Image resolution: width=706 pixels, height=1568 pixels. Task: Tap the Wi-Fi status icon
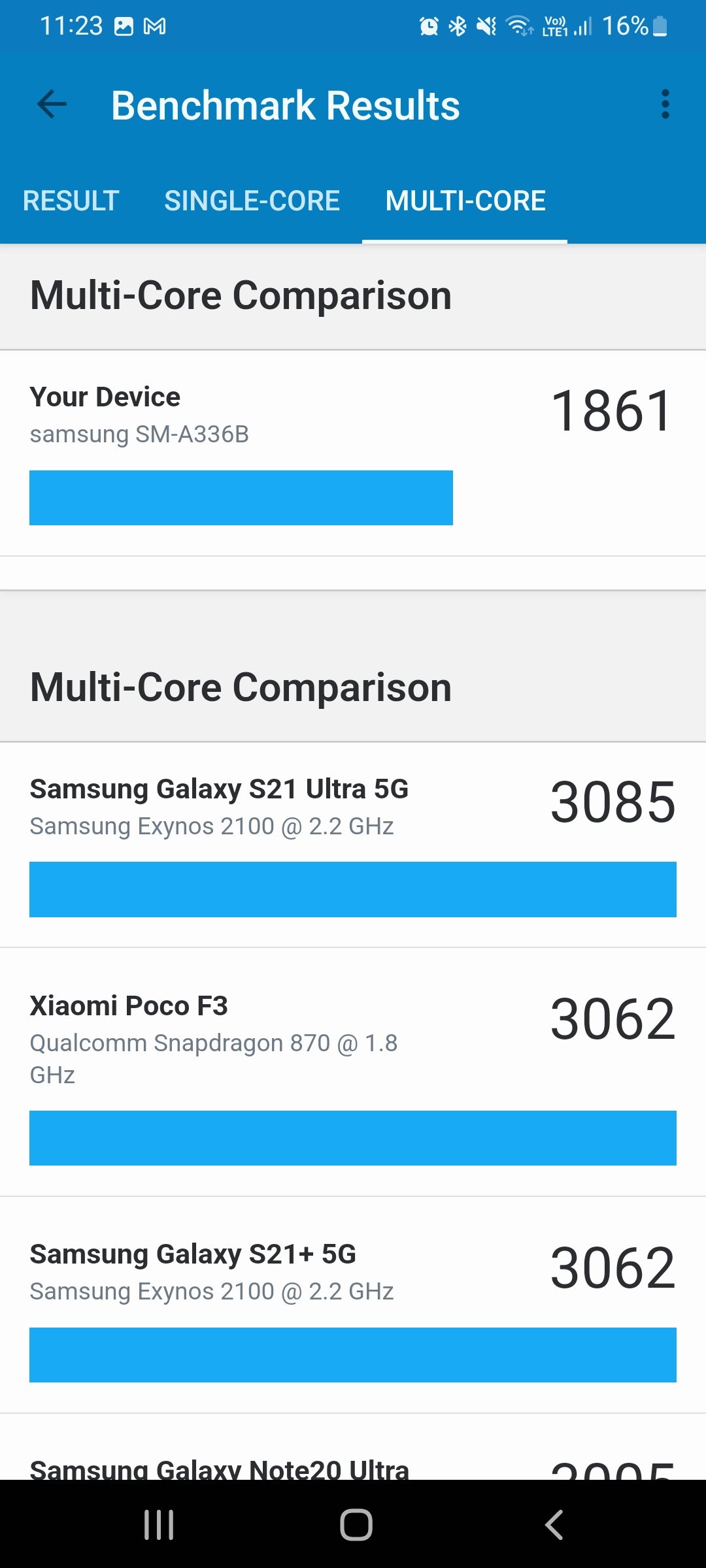tap(520, 26)
